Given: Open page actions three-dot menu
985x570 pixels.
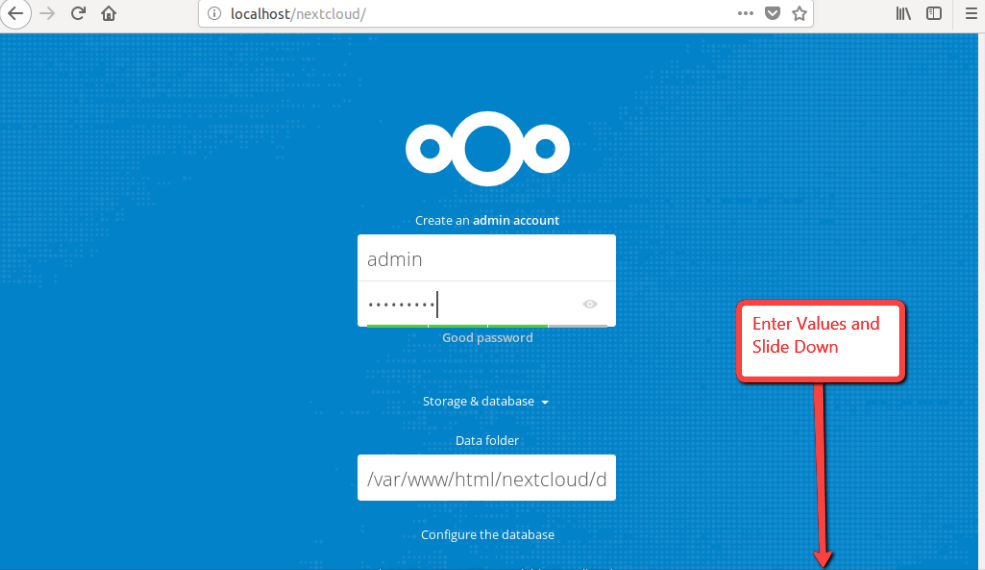Looking at the screenshot, I should [745, 13].
